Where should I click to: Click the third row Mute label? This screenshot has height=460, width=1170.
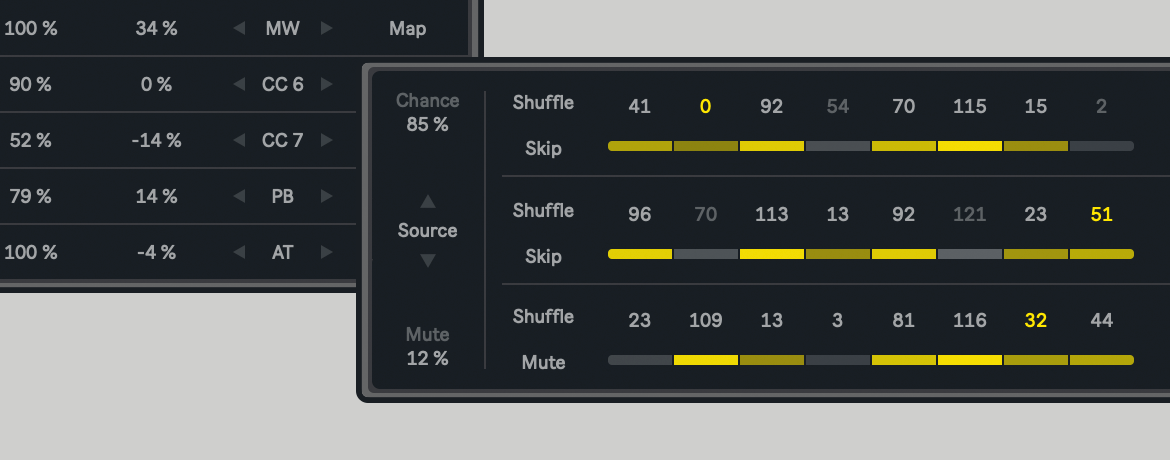pos(543,362)
